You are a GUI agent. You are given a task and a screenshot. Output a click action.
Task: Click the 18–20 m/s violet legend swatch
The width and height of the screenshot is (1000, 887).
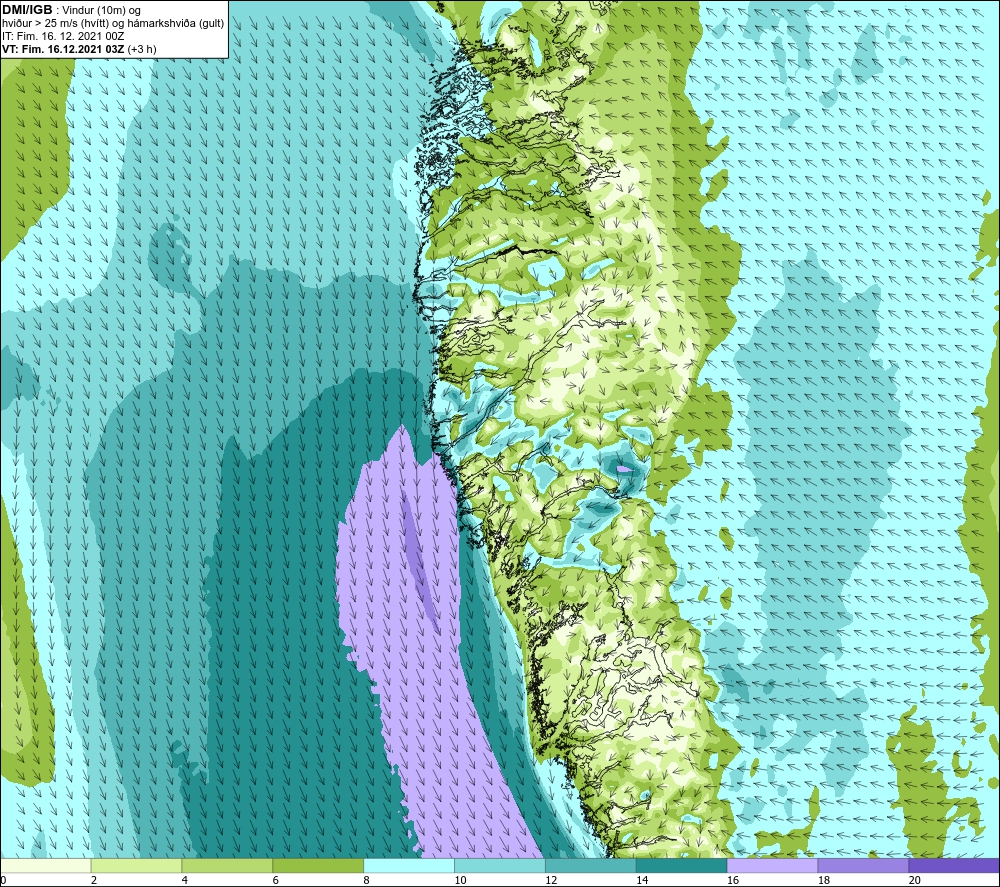(863, 865)
